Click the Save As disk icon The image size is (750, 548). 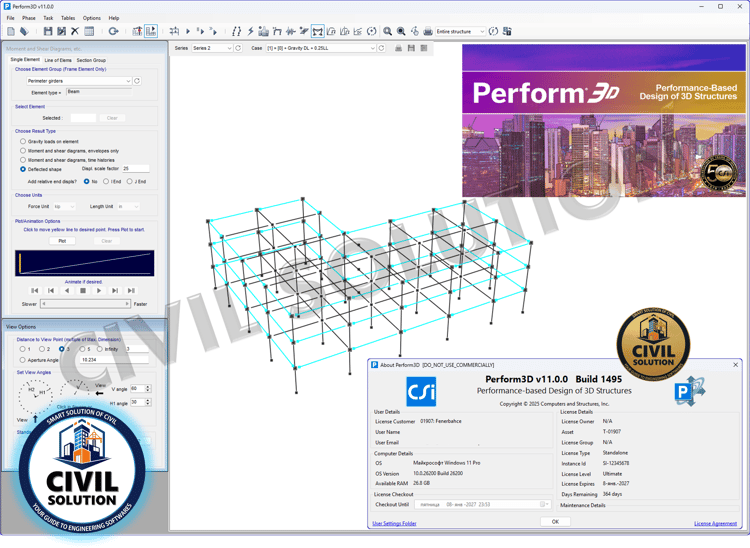61,31
